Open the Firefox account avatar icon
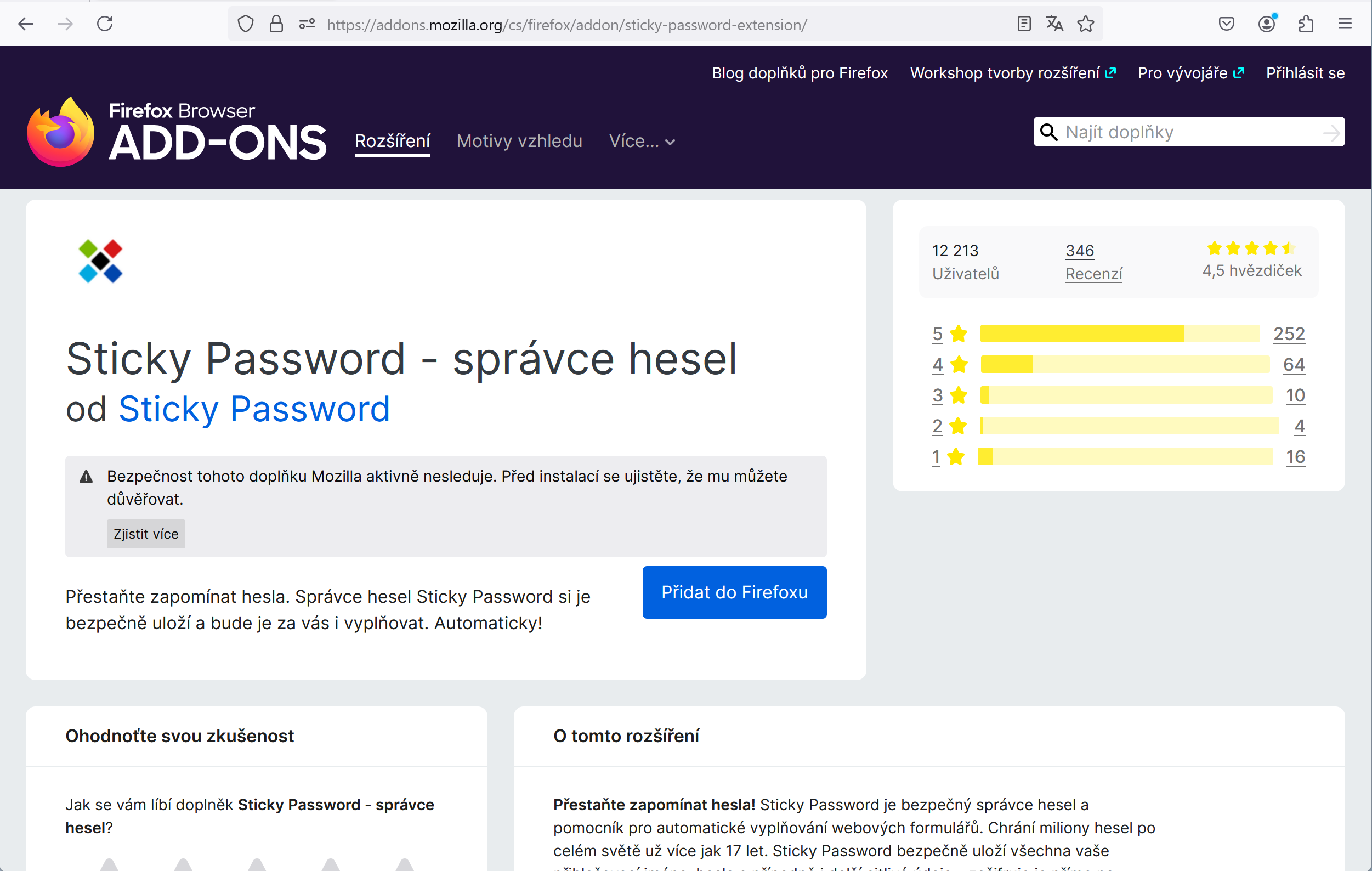1372x871 pixels. tap(1267, 24)
